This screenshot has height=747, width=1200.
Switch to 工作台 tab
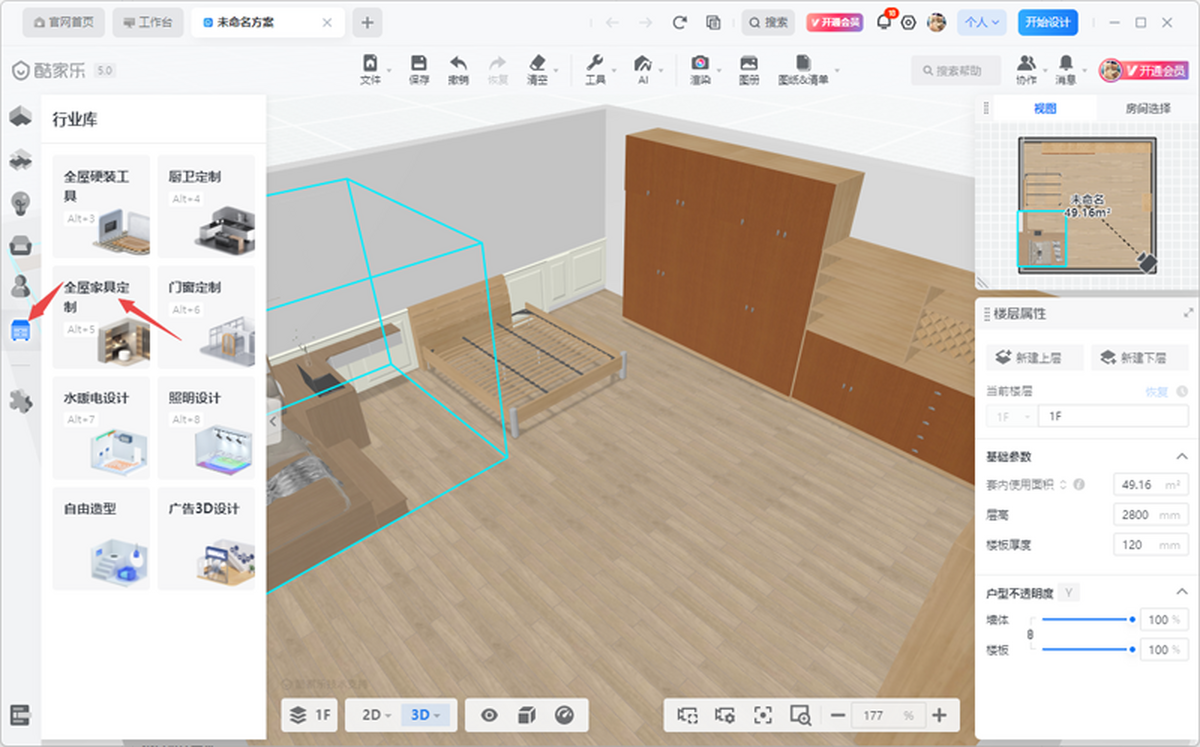pyautogui.click(x=147, y=22)
